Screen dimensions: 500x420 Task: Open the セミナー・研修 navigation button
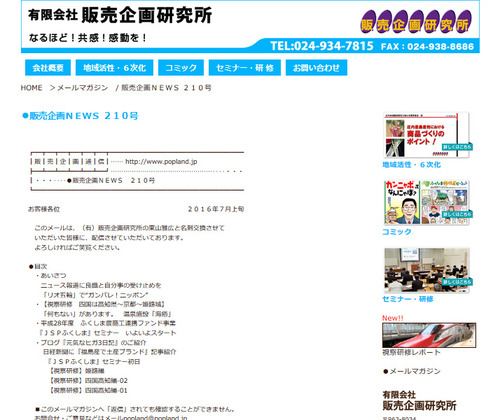(245, 68)
